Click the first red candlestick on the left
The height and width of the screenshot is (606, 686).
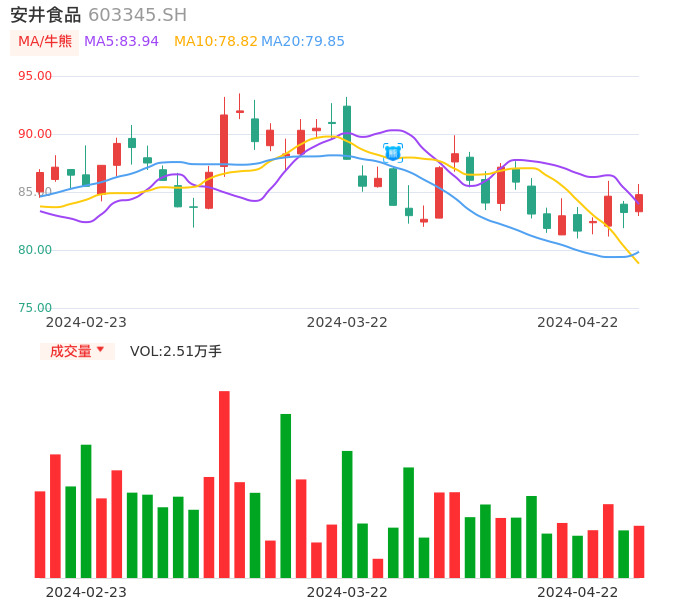point(40,182)
